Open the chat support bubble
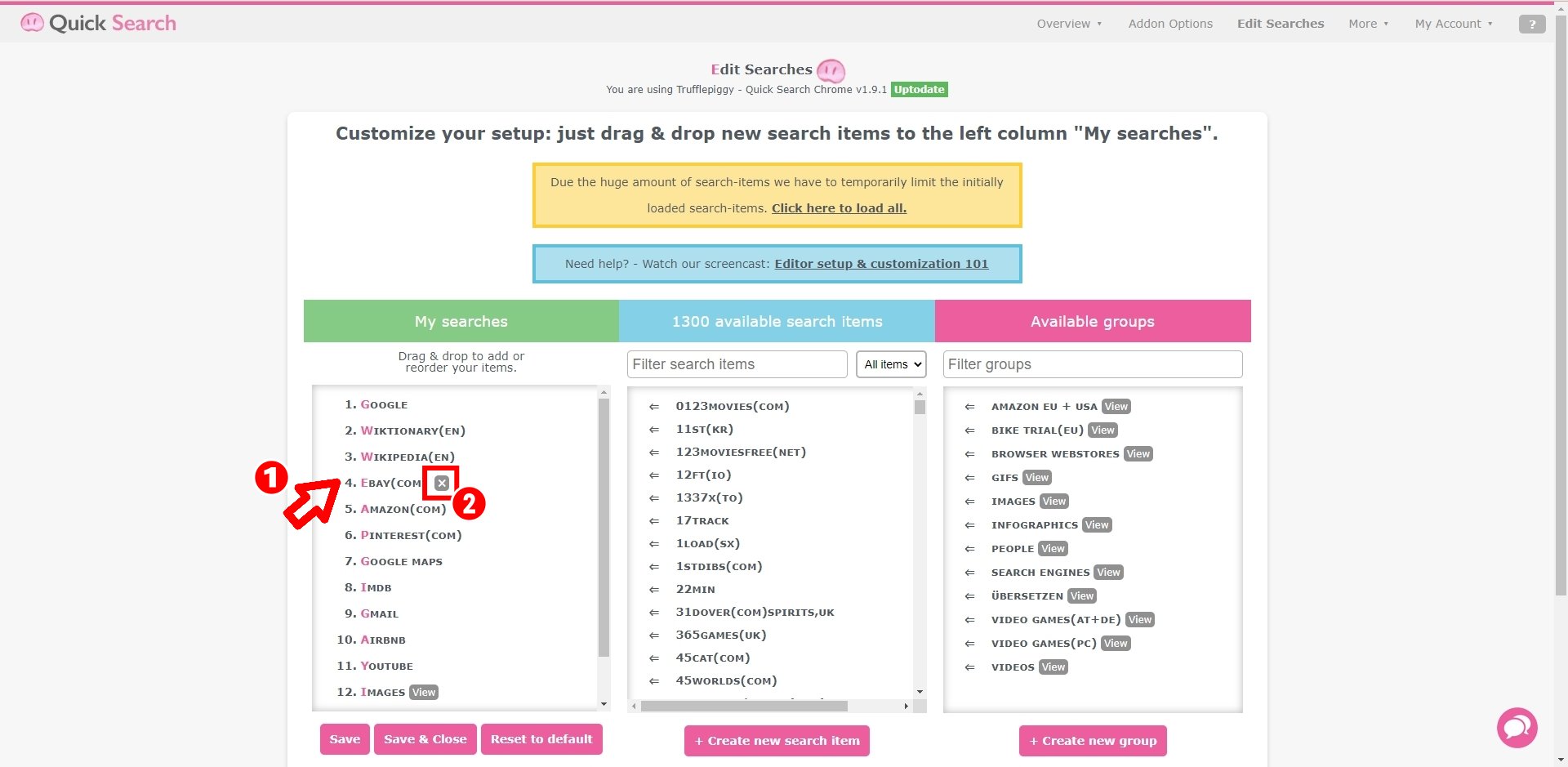Viewport: 1568px width, 767px height. pos(1517,727)
